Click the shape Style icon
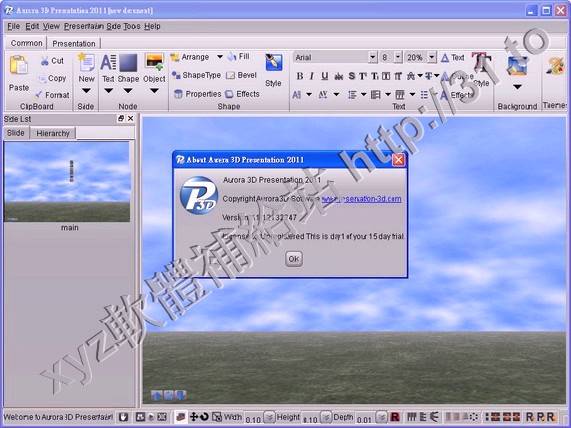Viewport: 571px width, 428px height. 274,62
